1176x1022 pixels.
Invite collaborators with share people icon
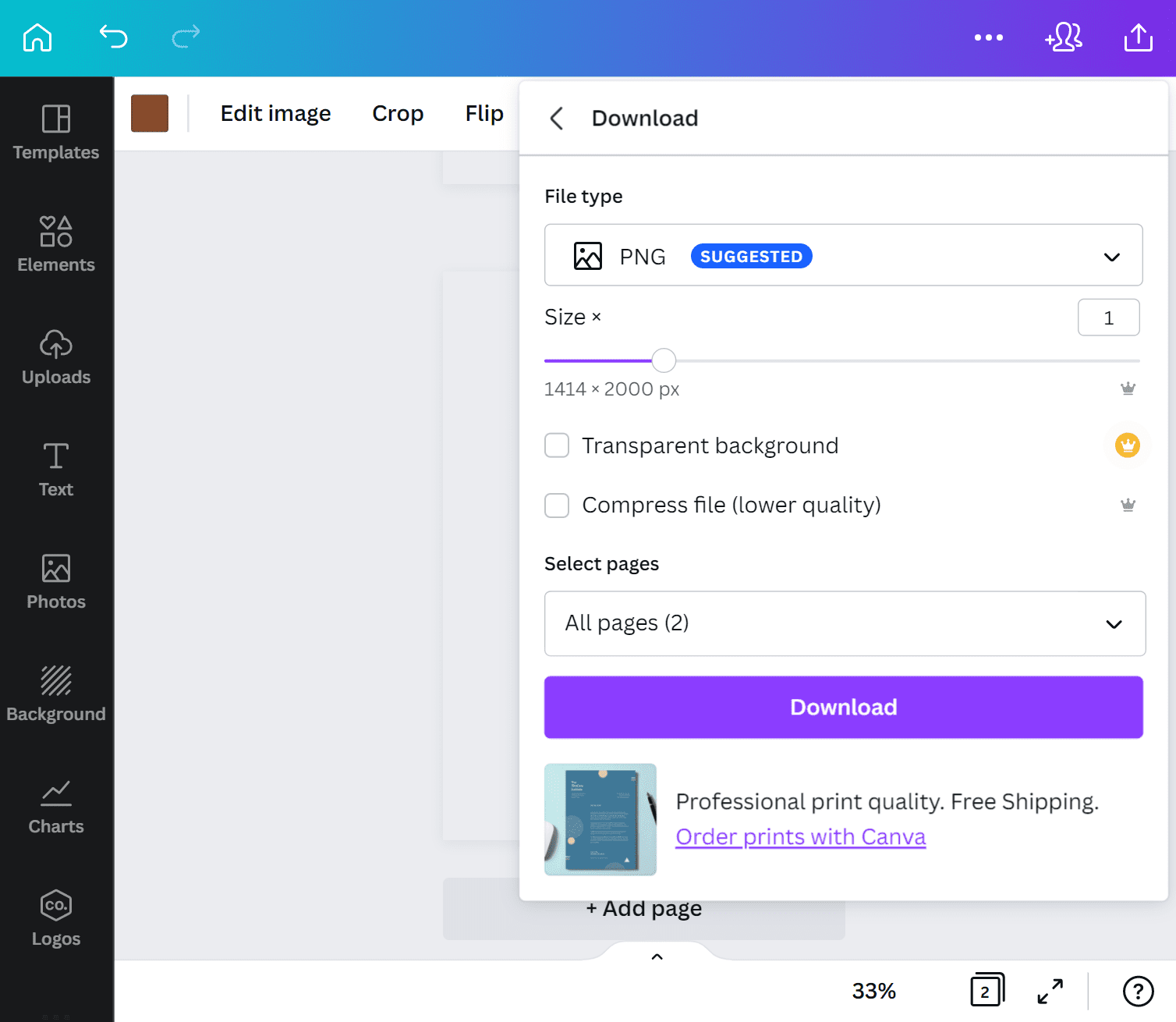[x=1064, y=37]
